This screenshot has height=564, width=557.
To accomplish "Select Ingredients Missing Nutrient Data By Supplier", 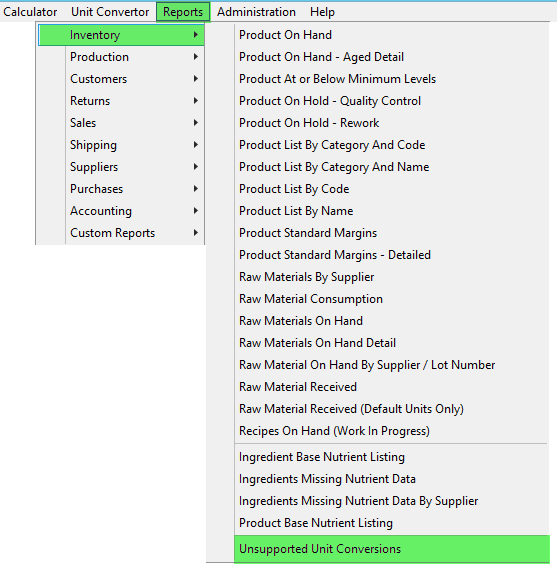I will (x=392, y=501).
